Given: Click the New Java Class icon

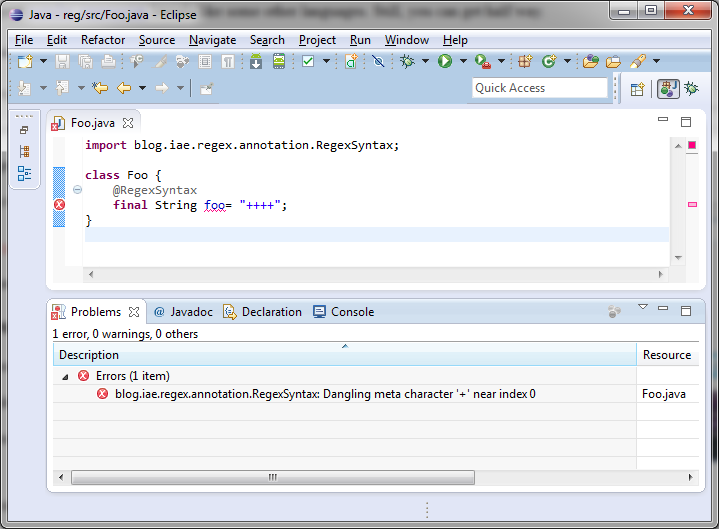Looking at the screenshot, I should [x=549, y=61].
